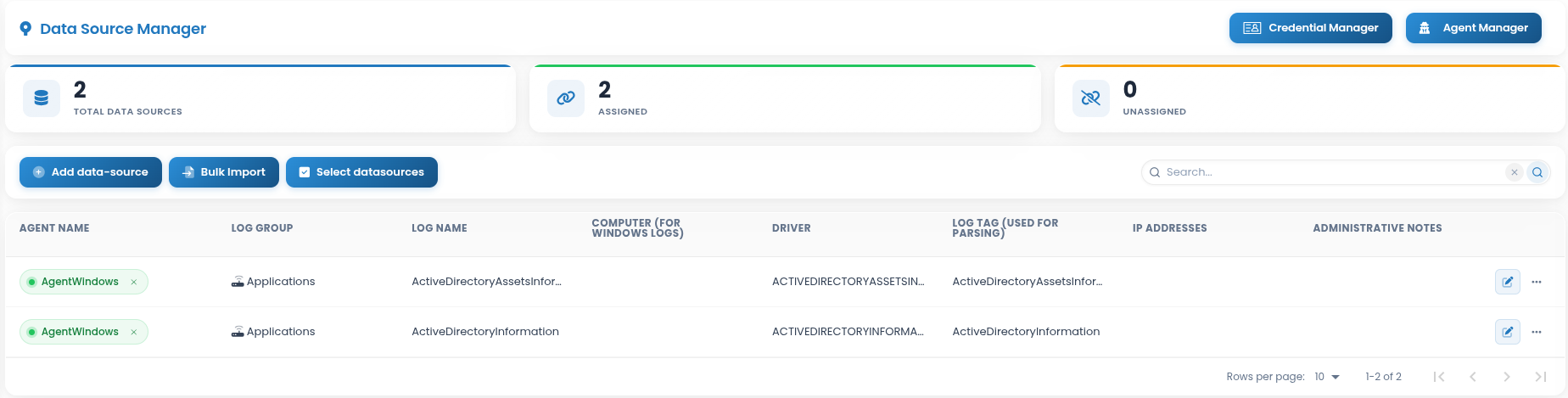Open Credential Manager

click(x=1311, y=28)
